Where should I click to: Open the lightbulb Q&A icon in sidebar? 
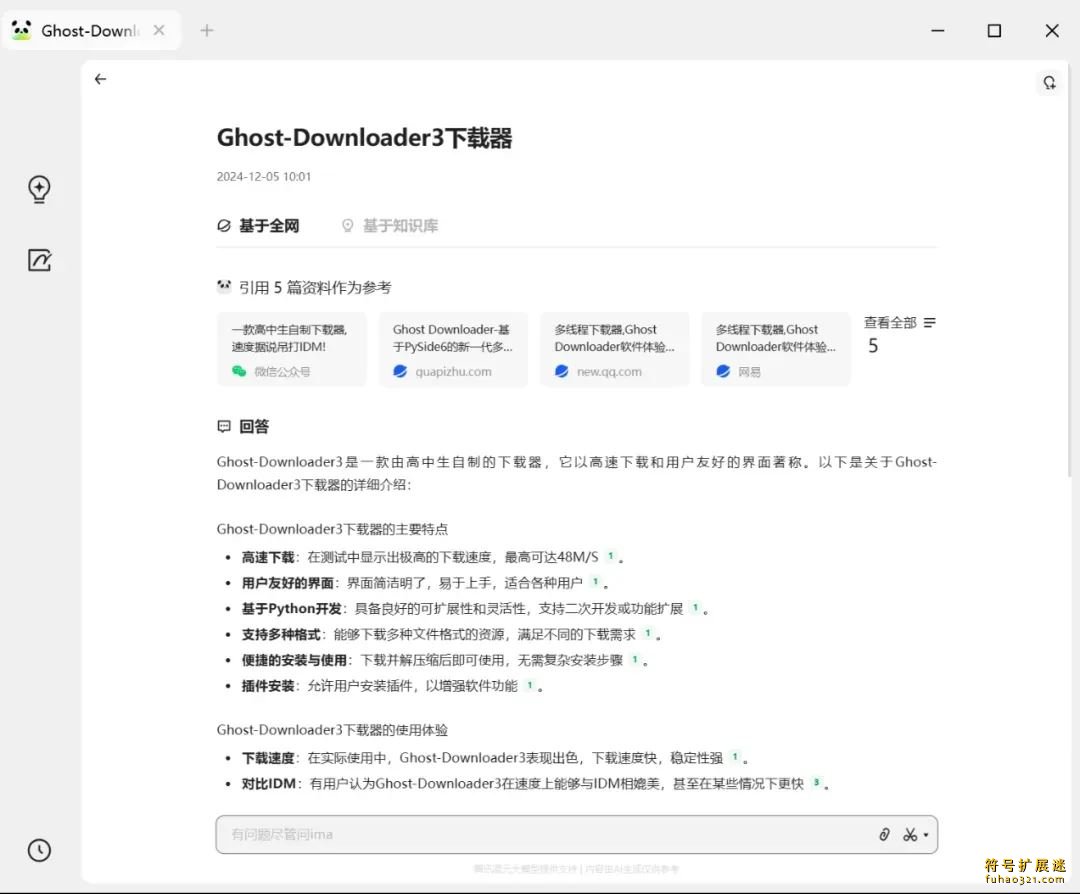pyautogui.click(x=39, y=189)
